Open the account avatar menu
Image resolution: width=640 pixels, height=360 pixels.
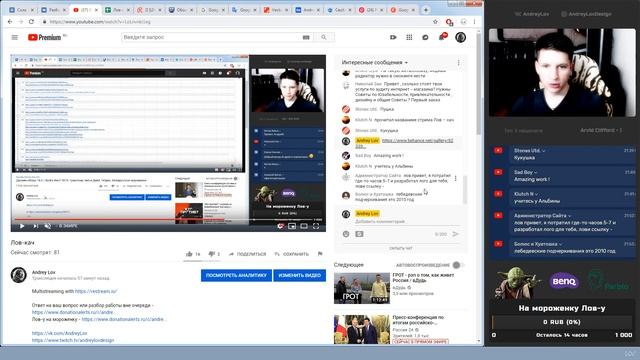coord(460,38)
